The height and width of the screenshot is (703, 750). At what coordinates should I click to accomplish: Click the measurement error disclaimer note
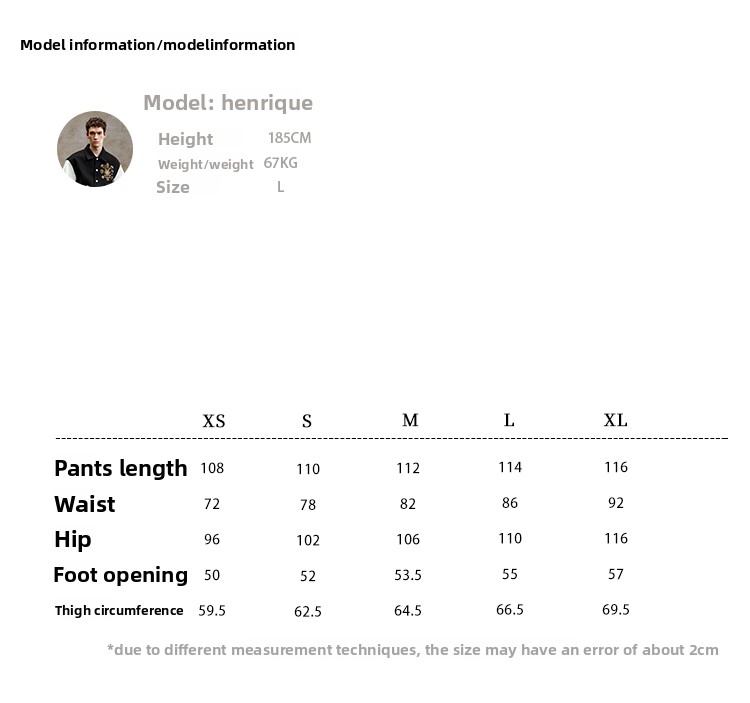[x=412, y=650]
